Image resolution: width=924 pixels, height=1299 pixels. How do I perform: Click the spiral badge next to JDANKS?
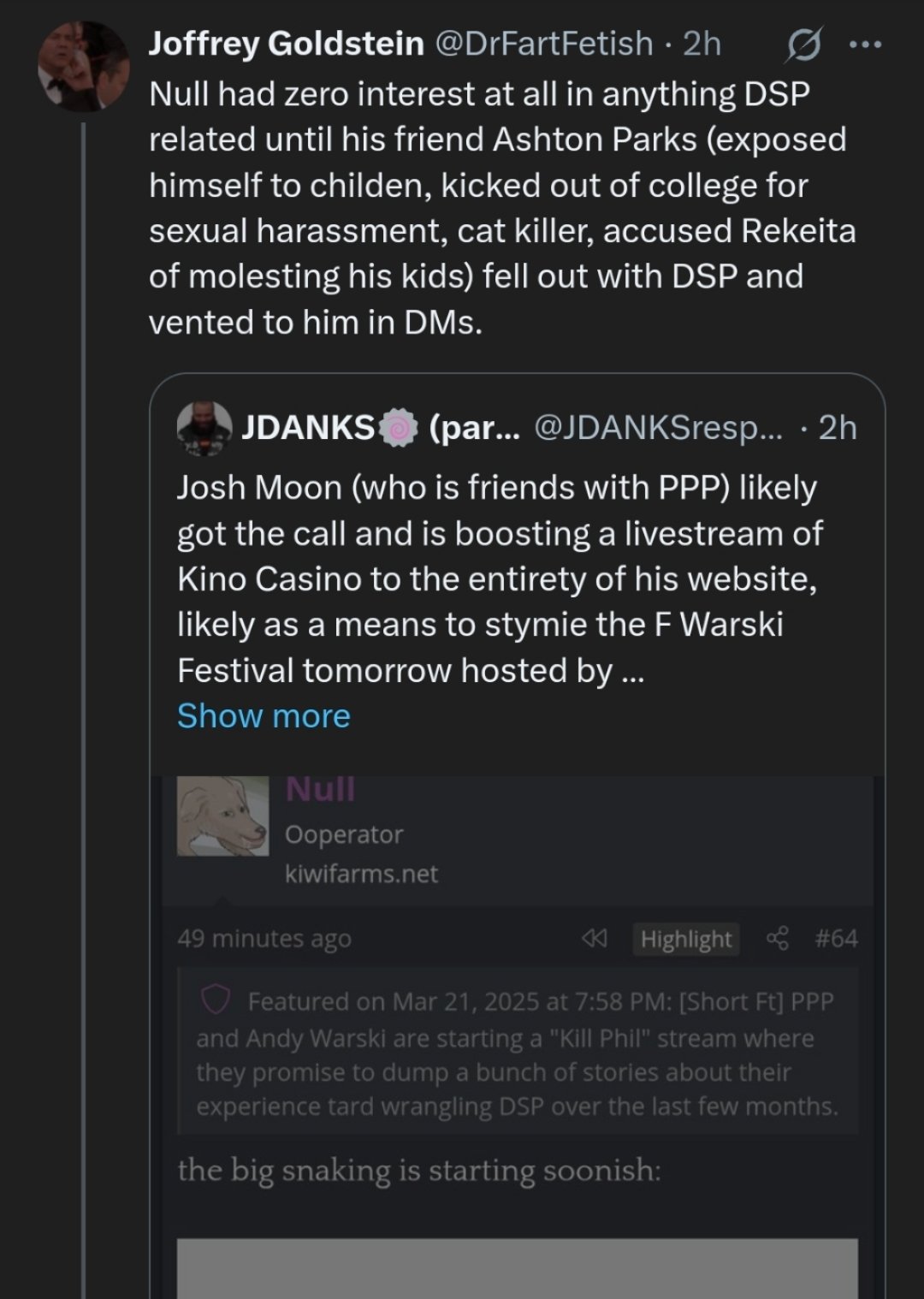[x=397, y=428]
